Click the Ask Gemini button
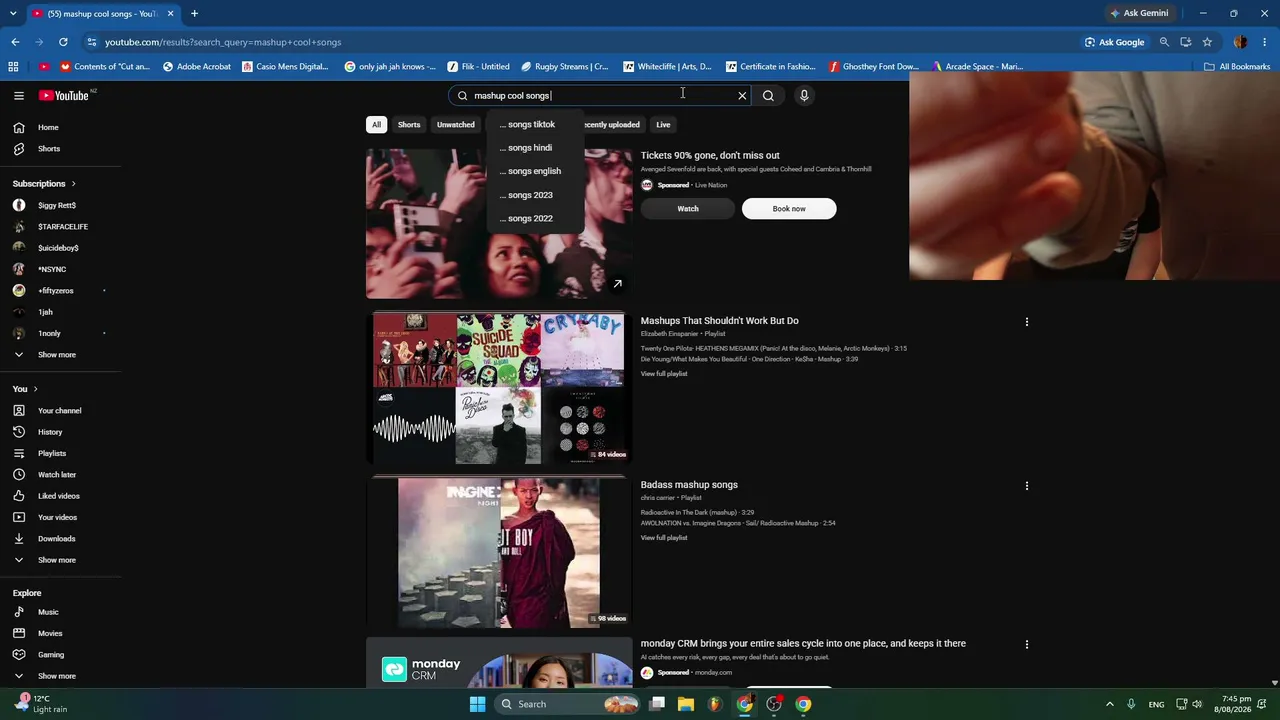 coord(1139,14)
